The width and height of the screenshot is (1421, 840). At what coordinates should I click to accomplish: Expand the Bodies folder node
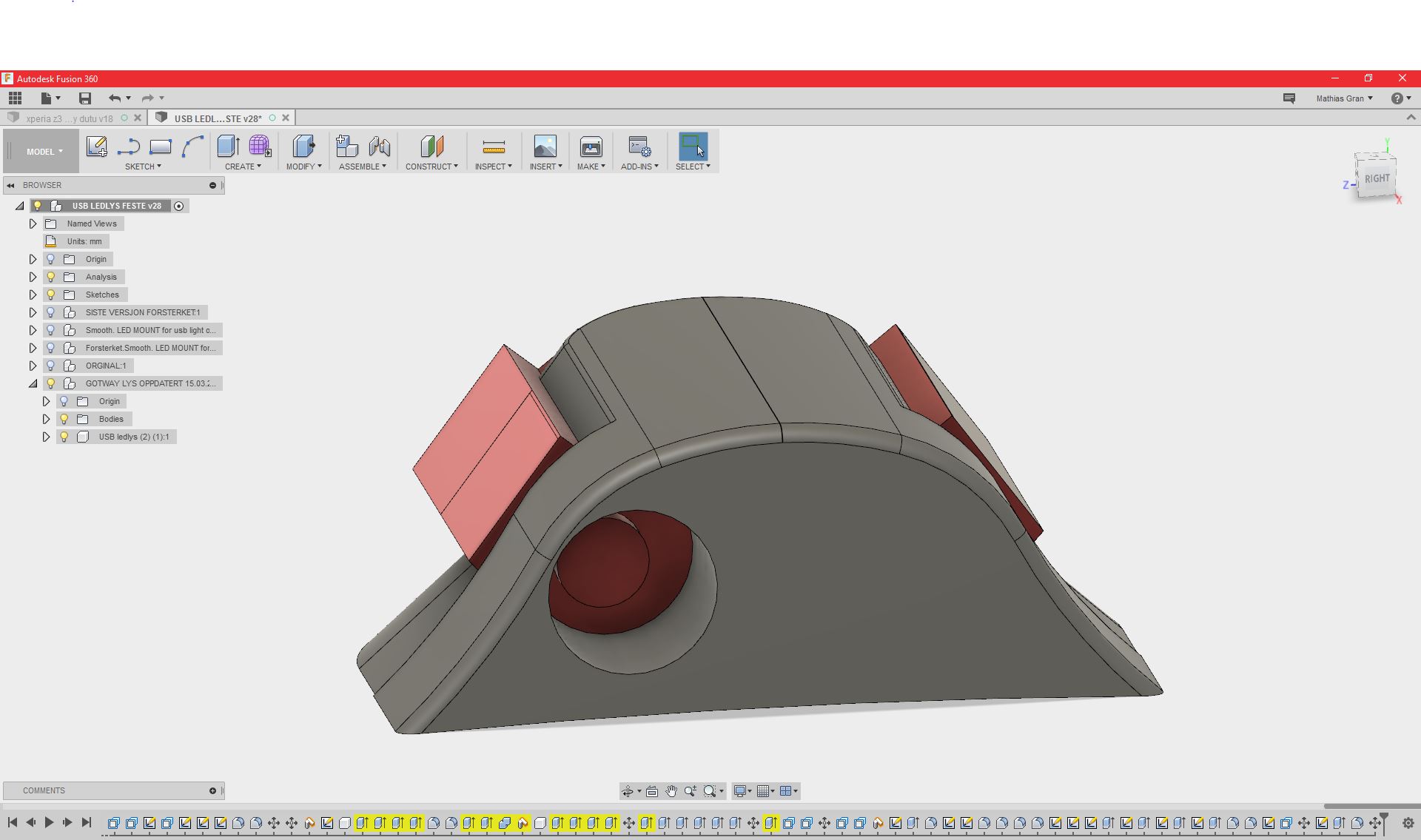pyautogui.click(x=46, y=419)
